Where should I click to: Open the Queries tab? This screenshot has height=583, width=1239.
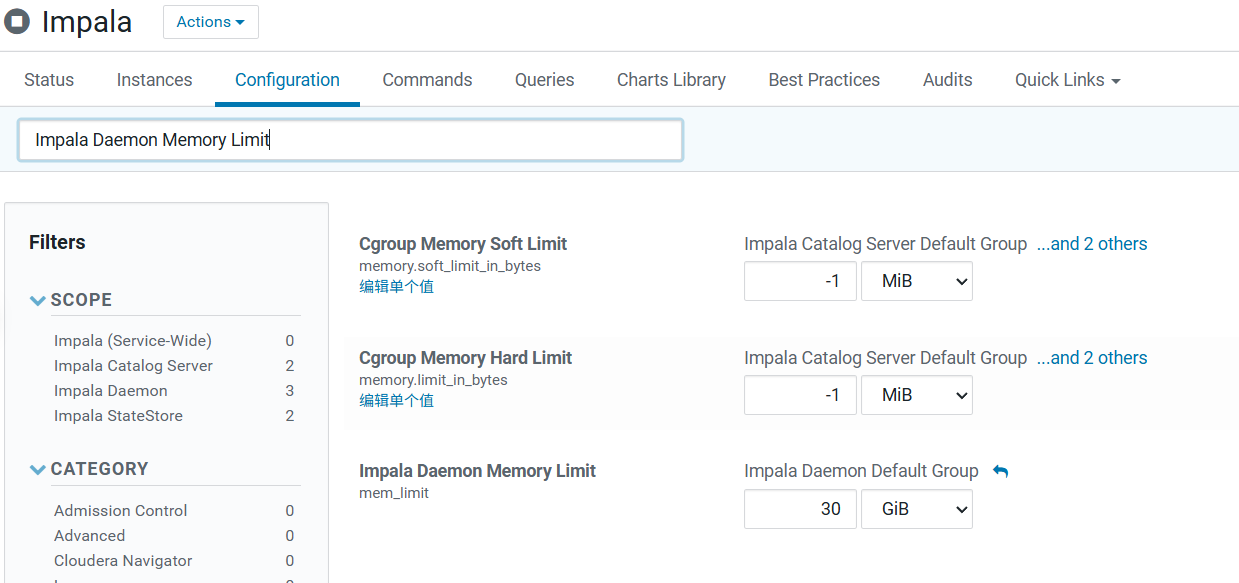(x=544, y=80)
